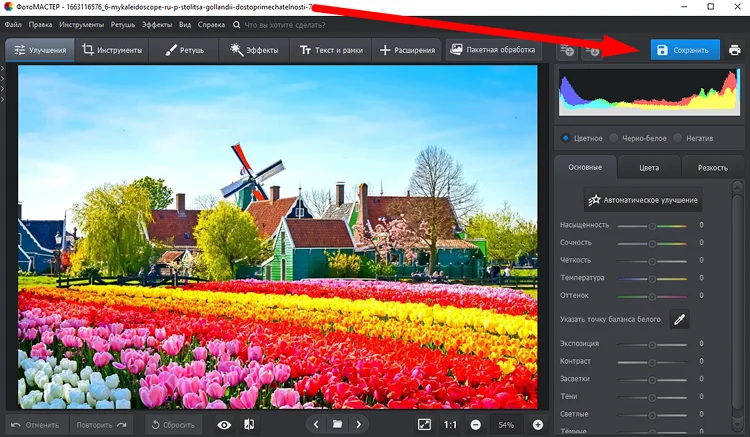Select the Негатив radio button
The image size is (750, 437).
pyautogui.click(x=679, y=138)
